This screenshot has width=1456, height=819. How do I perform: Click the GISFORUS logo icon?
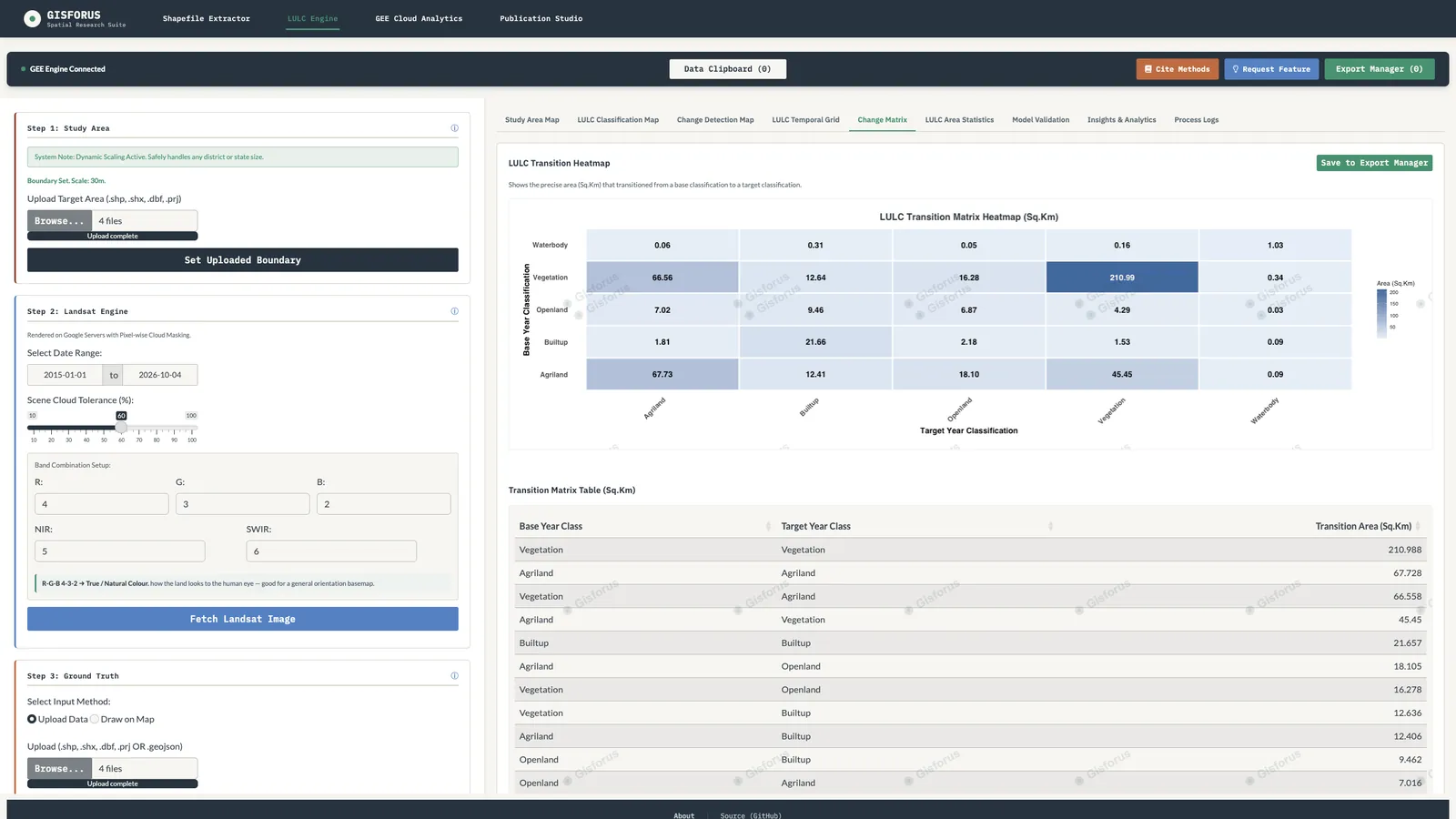(32, 18)
